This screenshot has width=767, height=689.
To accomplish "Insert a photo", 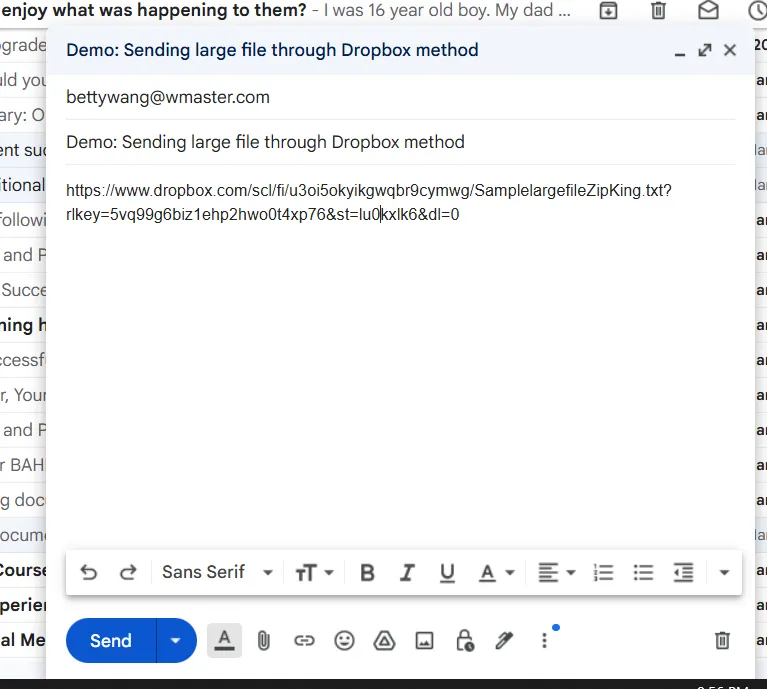I will coord(424,641).
